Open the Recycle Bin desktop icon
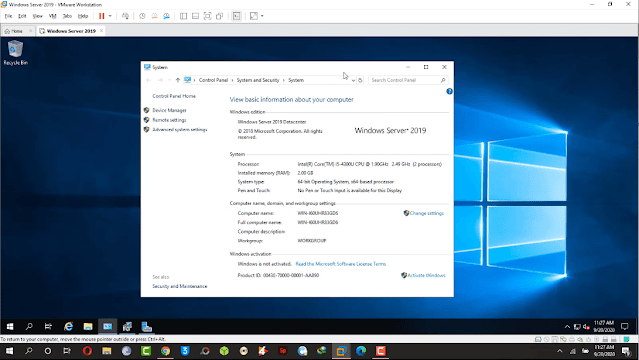The height and width of the screenshot is (360, 639). click(x=15, y=53)
